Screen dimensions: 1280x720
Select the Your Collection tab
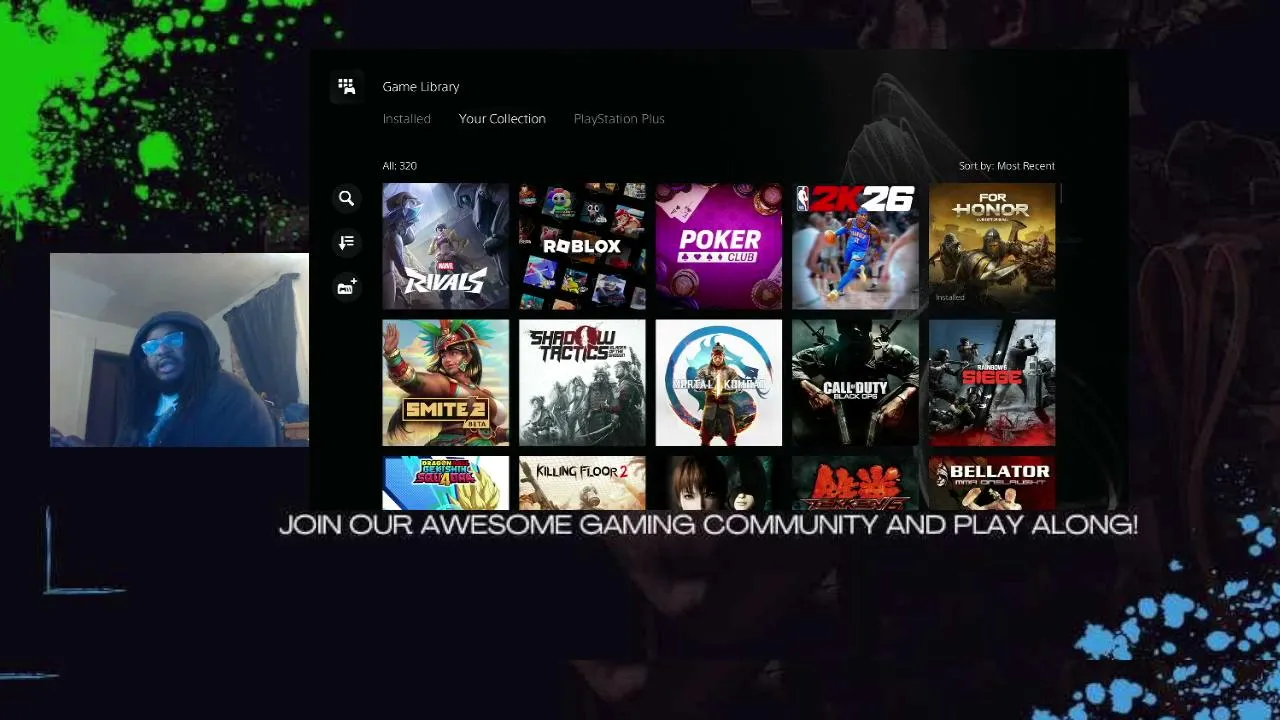pos(502,119)
